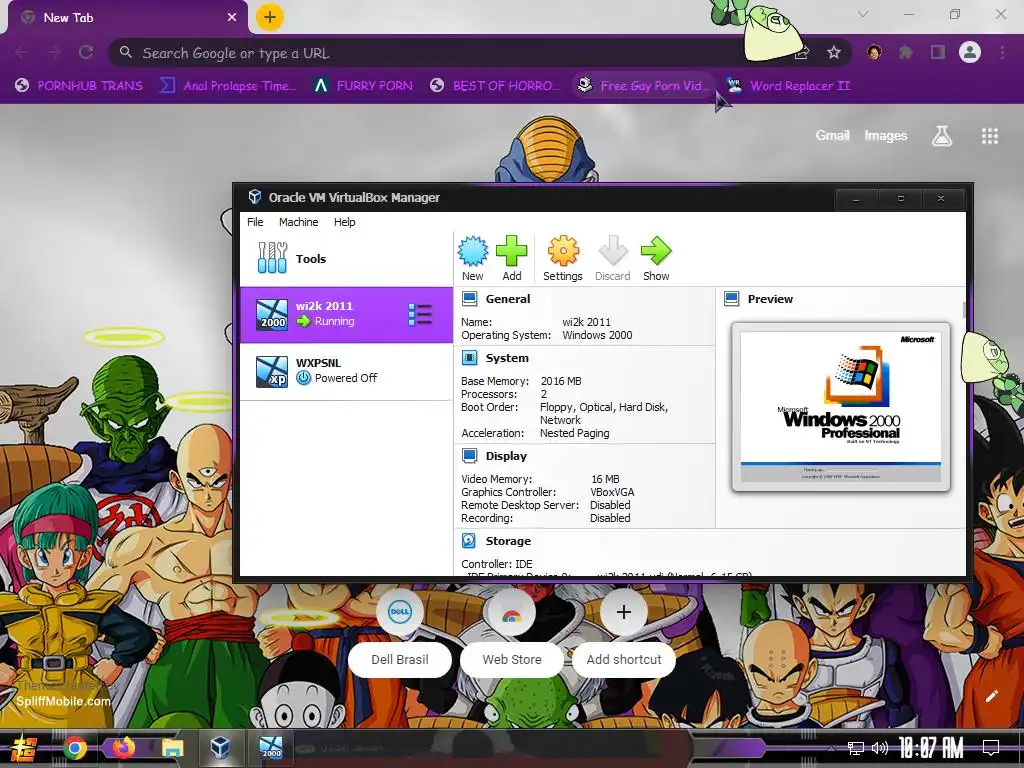This screenshot has width=1024, height=768.
Task: Open the machine tools menu for wi2k 2011
Action: 420,315
